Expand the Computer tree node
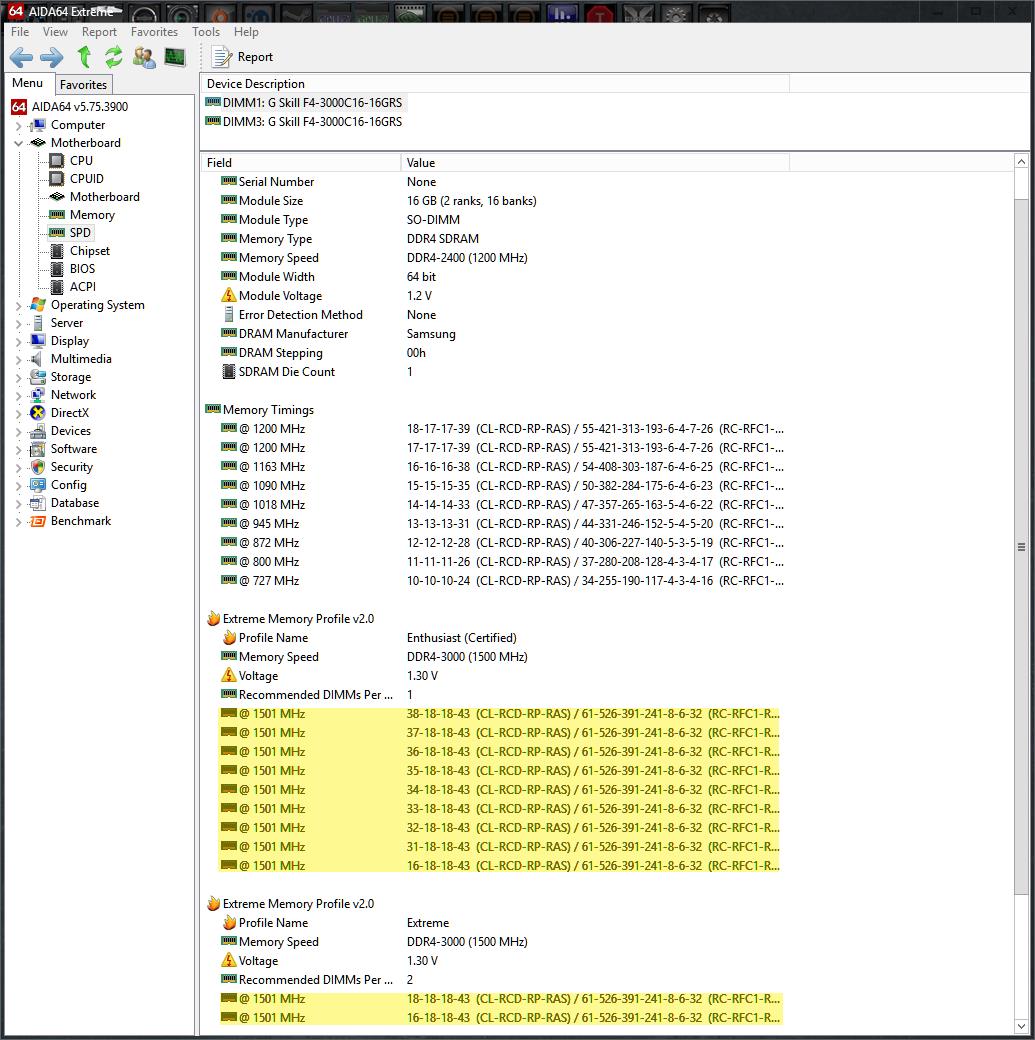The image size is (1035, 1040). click(19, 125)
